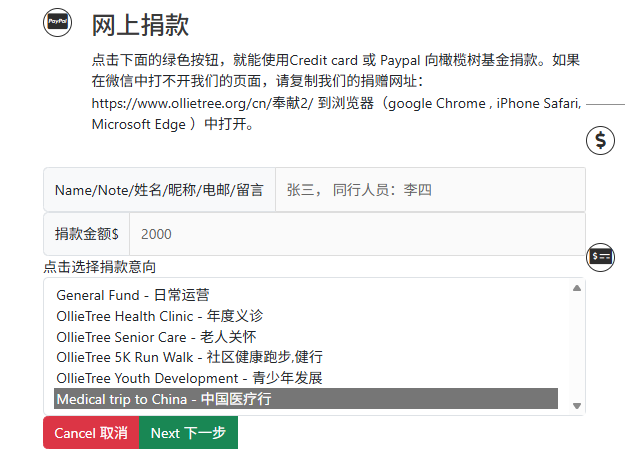Choose OllieTree Senior Care - 老人关怀
This screenshot has height=454, width=625.
click(156, 337)
